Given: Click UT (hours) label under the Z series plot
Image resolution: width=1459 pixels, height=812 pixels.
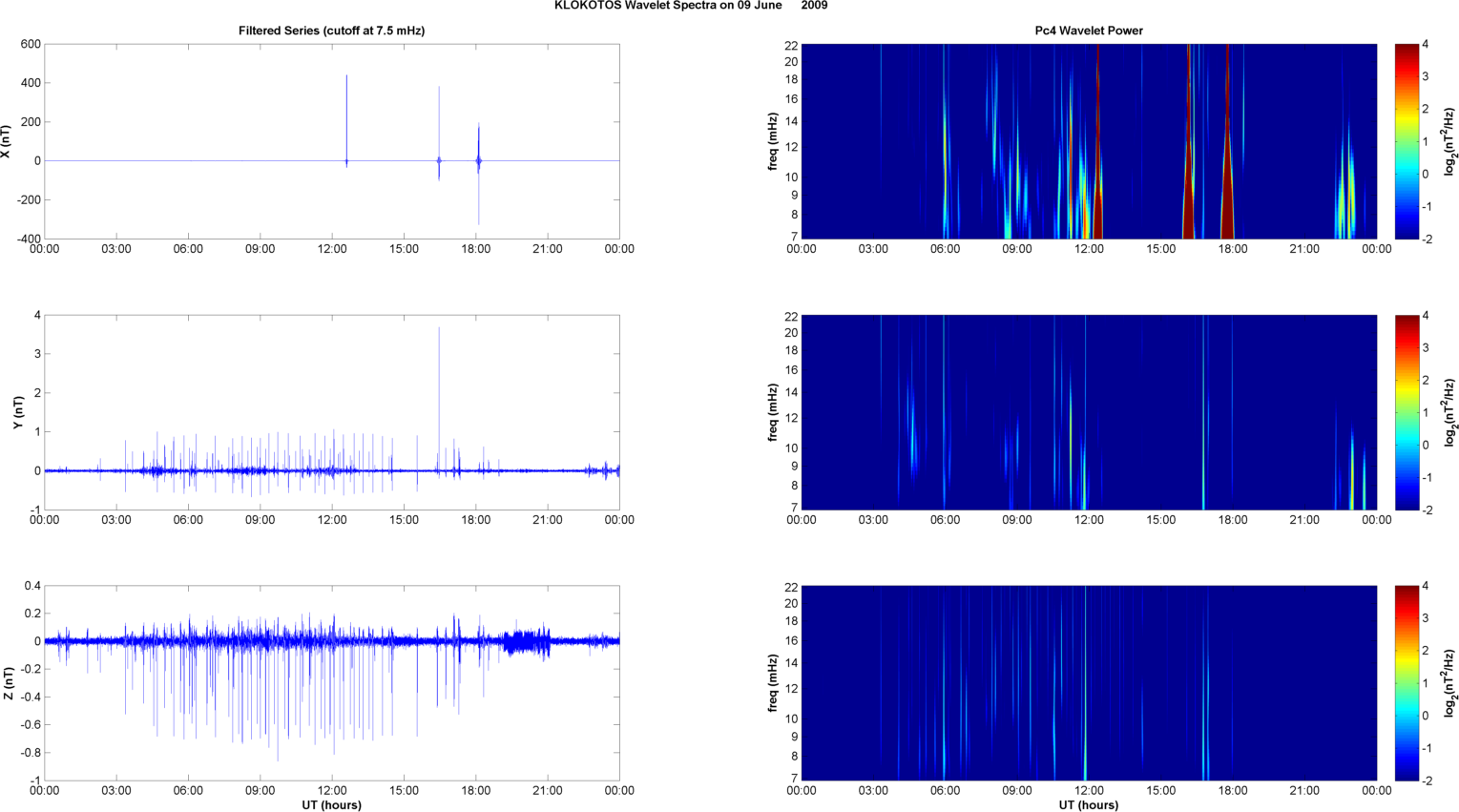Looking at the screenshot, I should pos(331,804).
